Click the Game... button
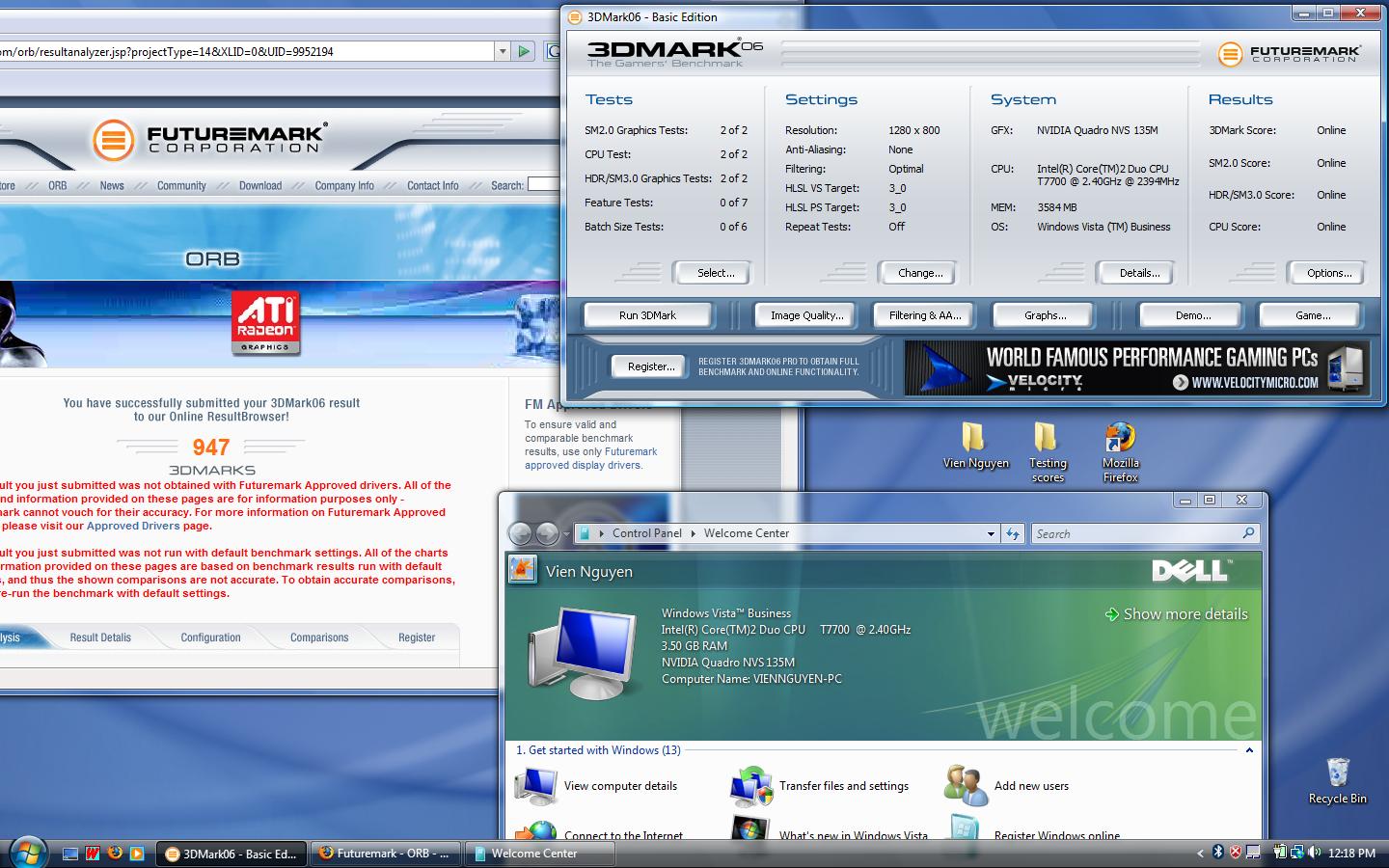1389x868 pixels. click(x=1312, y=315)
